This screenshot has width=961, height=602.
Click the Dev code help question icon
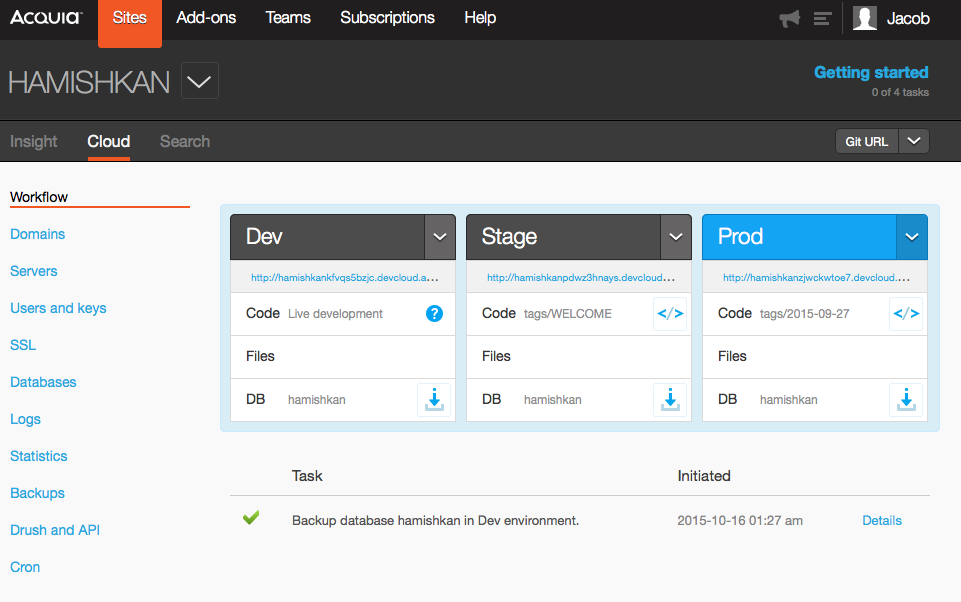pyautogui.click(x=434, y=313)
